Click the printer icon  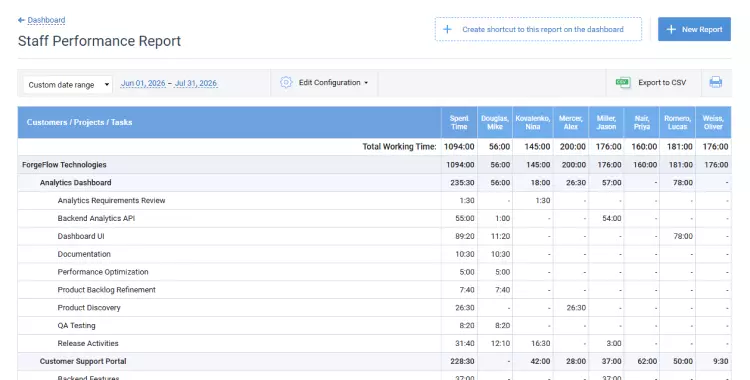[716, 82]
